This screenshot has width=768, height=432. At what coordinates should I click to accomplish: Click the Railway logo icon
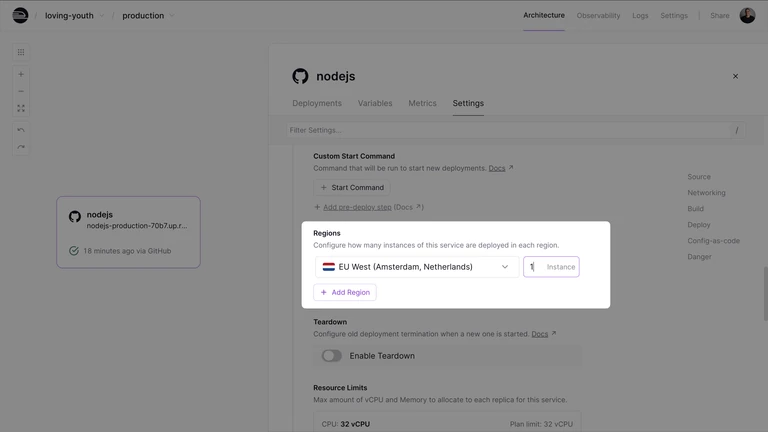20,15
